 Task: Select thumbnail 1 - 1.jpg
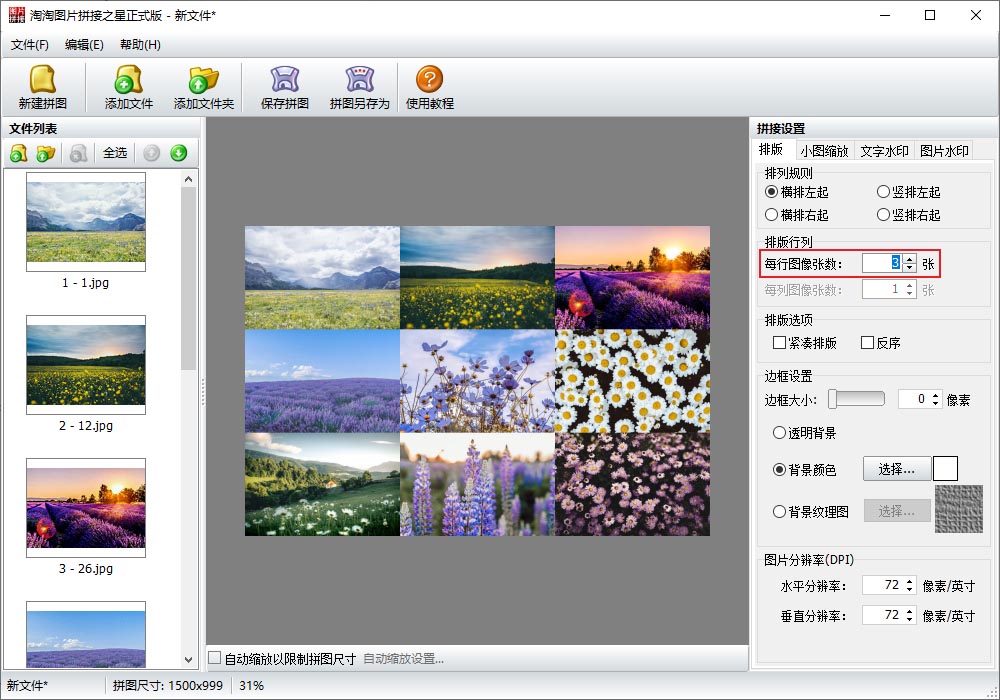pos(86,222)
